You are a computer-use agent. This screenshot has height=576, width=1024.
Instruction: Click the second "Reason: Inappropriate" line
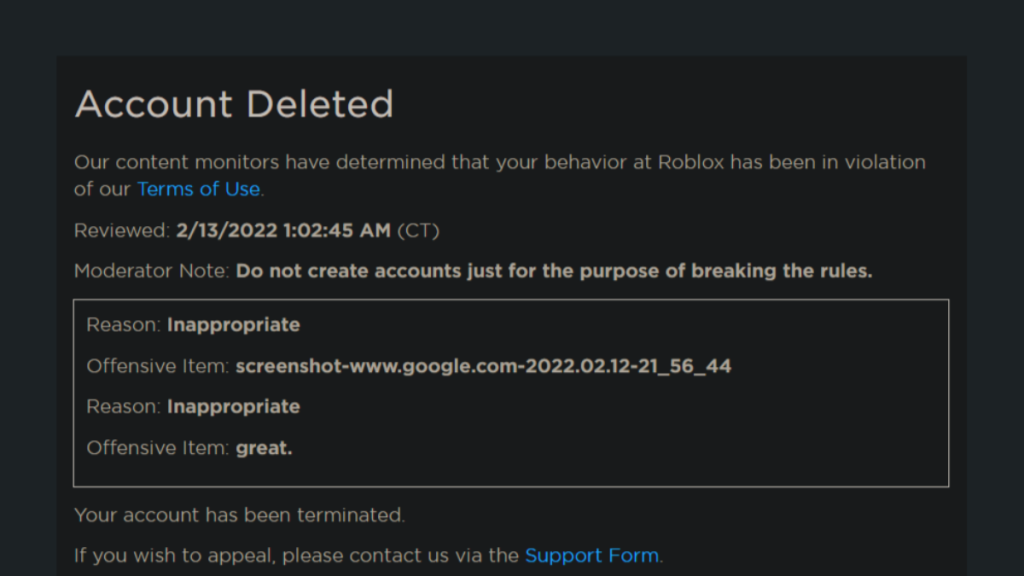click(x=193, y=407)
